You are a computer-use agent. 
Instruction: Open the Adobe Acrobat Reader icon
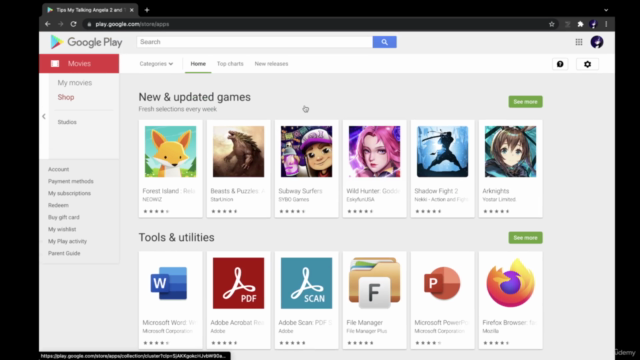(x=238, y=283)
